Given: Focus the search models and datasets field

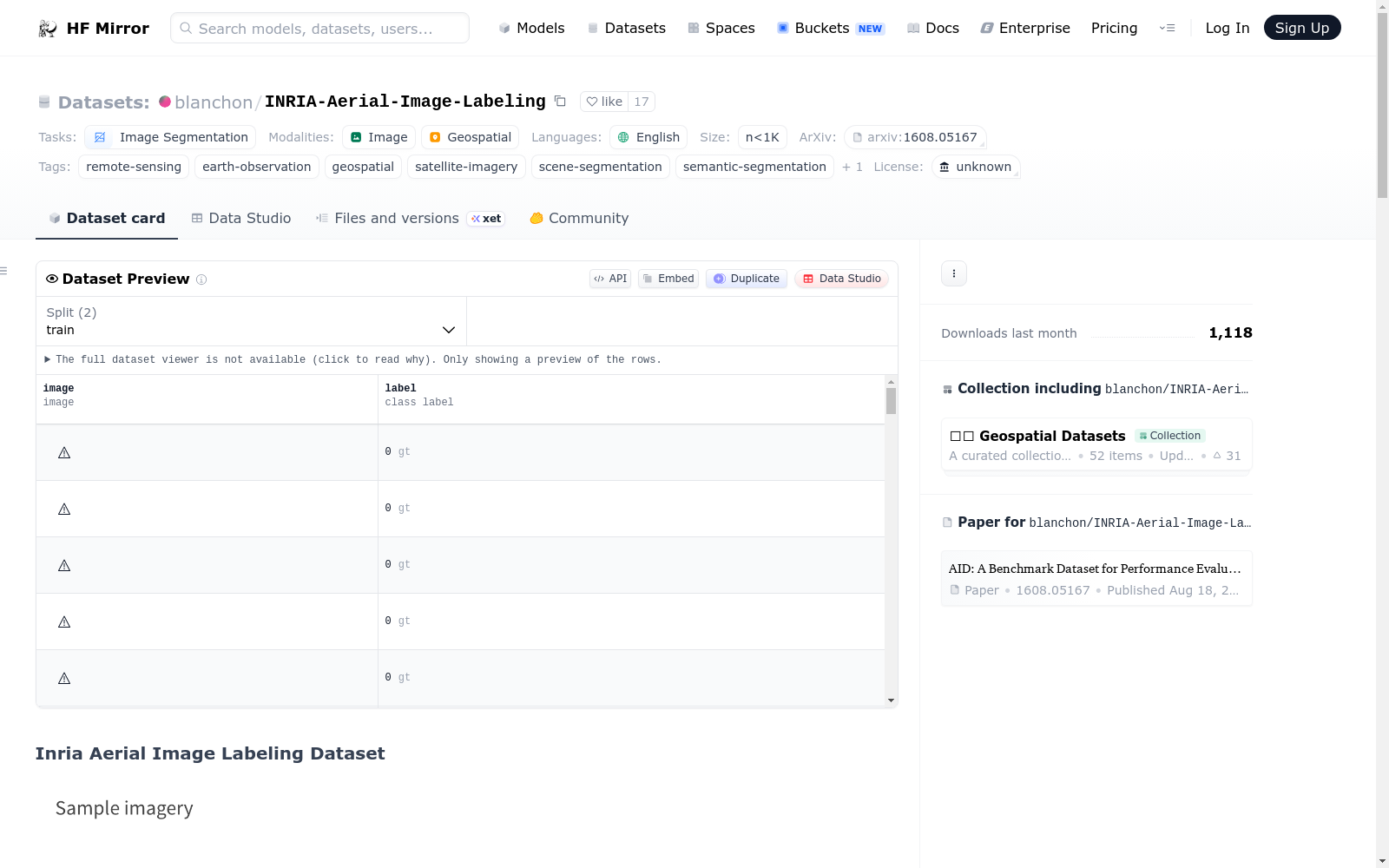Looking at the screenshot, I should [x=319, y=28].
